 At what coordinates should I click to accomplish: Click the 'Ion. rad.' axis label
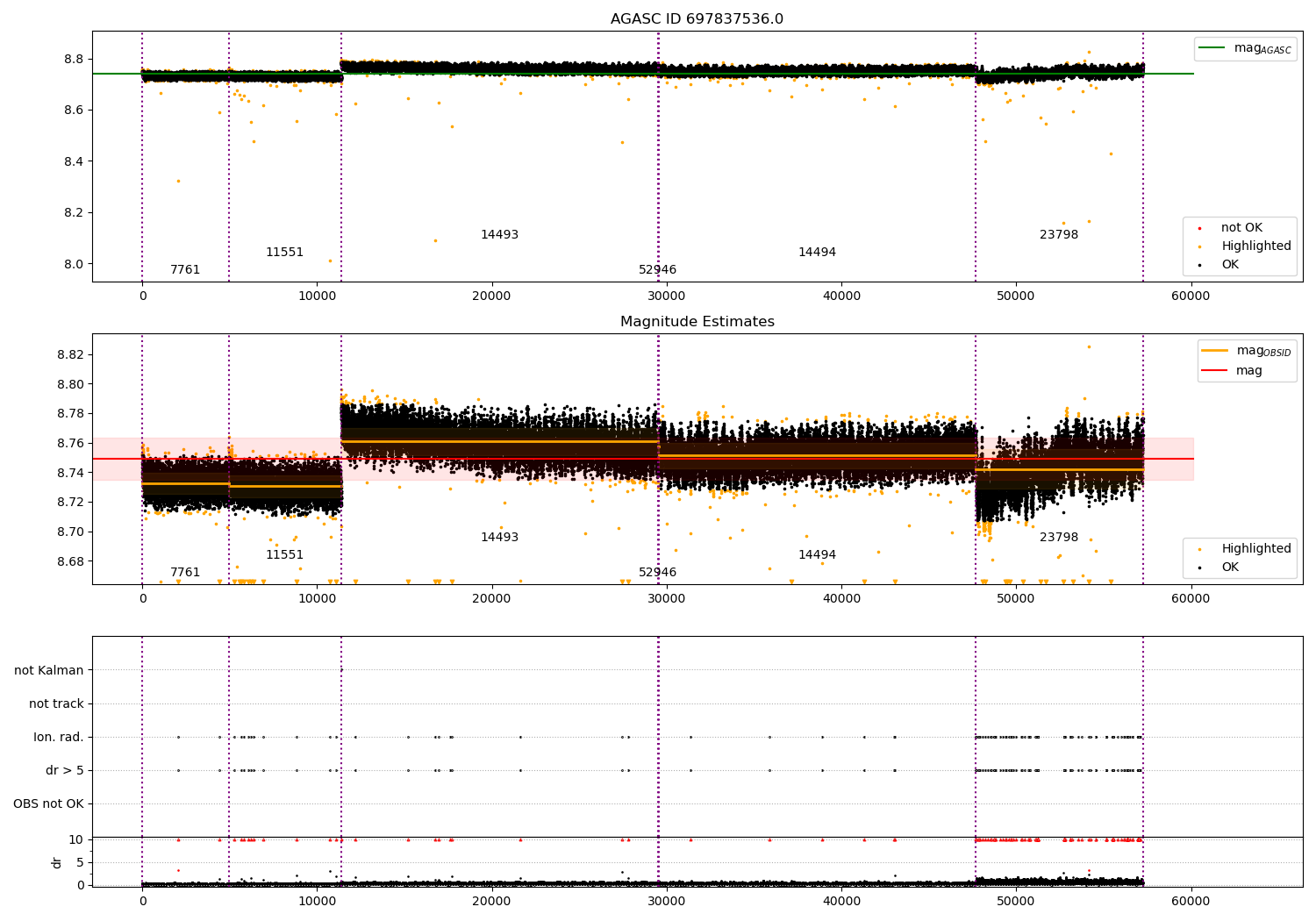coord(59,738)
